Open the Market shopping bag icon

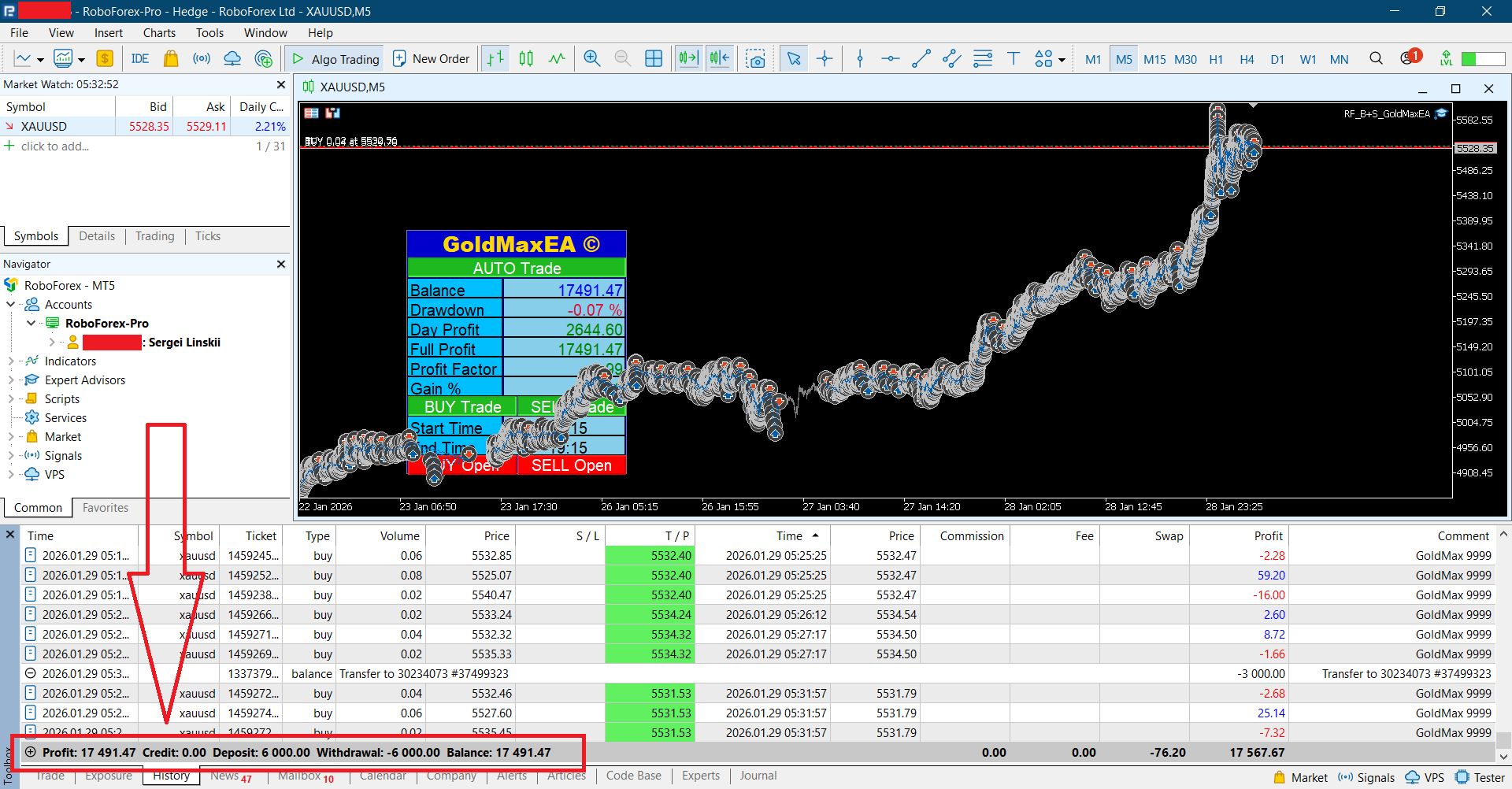(171, 59)
